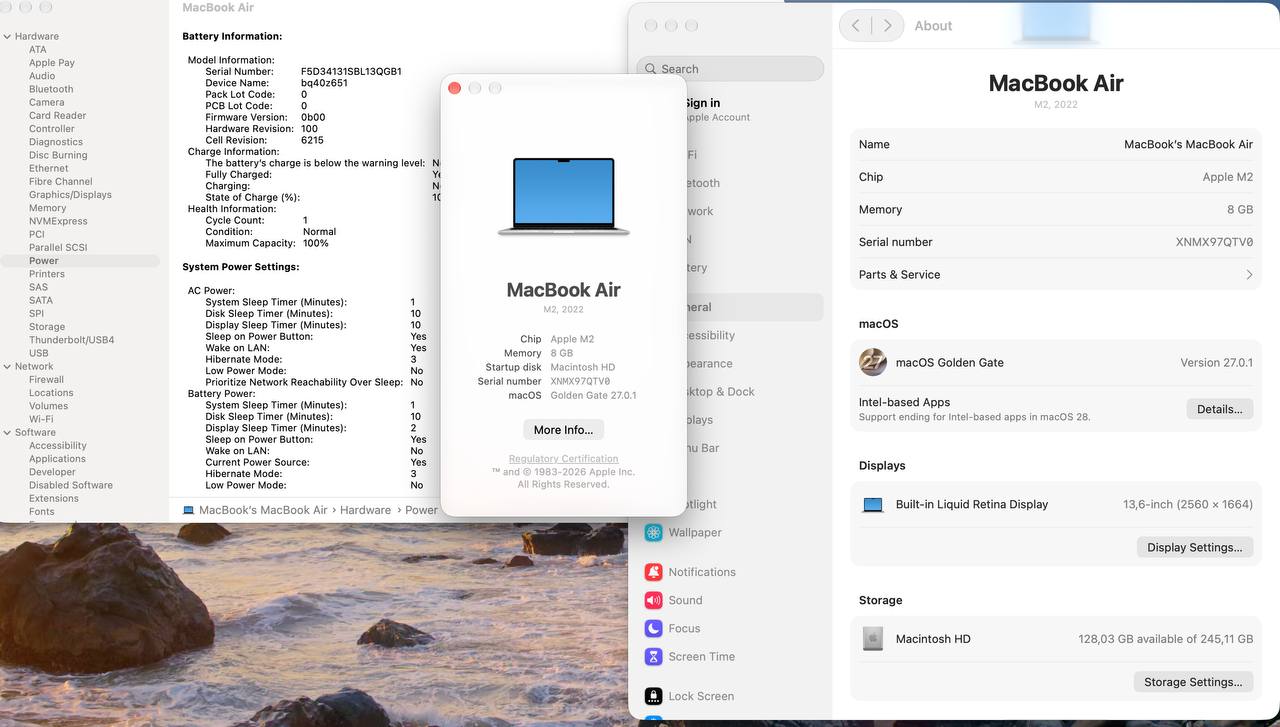Screen dimensions: 1280x727
Task: Click the Macintosh HD drive icon under Storage
Action: (873, 639)
